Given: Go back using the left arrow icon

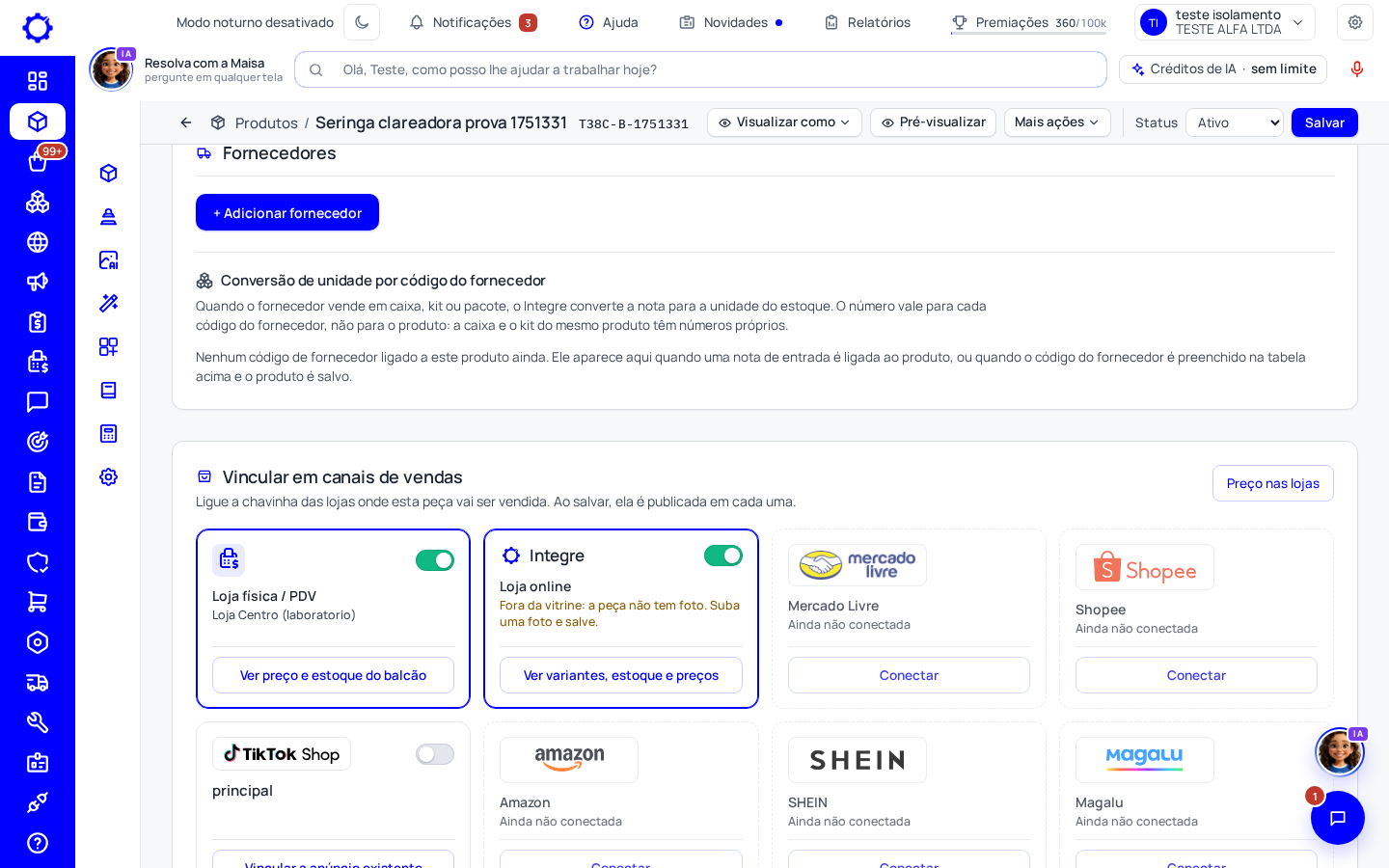Looking at the screenshot, I should coord(186,122).
